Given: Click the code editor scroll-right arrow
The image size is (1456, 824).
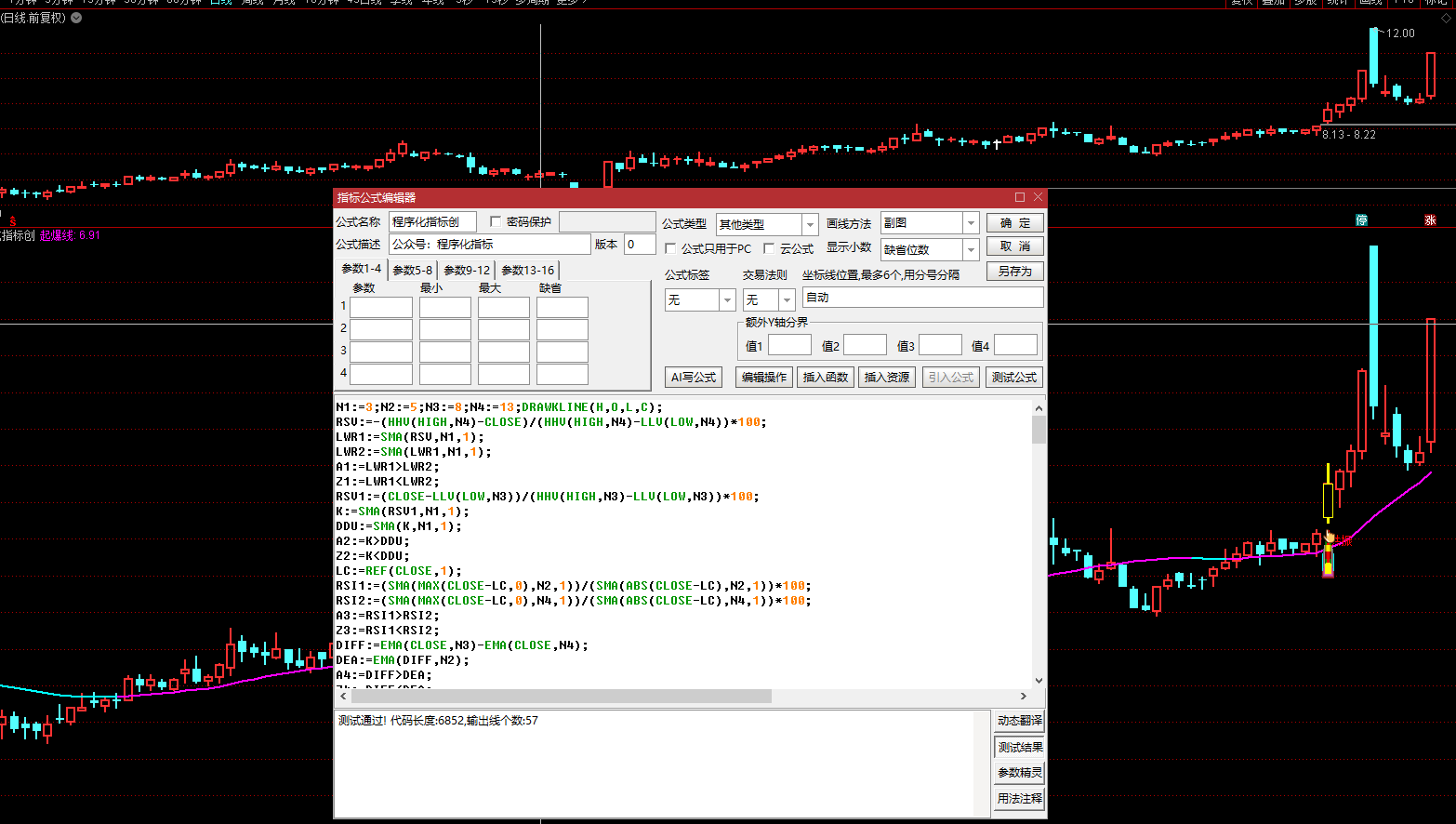Looking at the screenshot, I should tap(1024, 697).
